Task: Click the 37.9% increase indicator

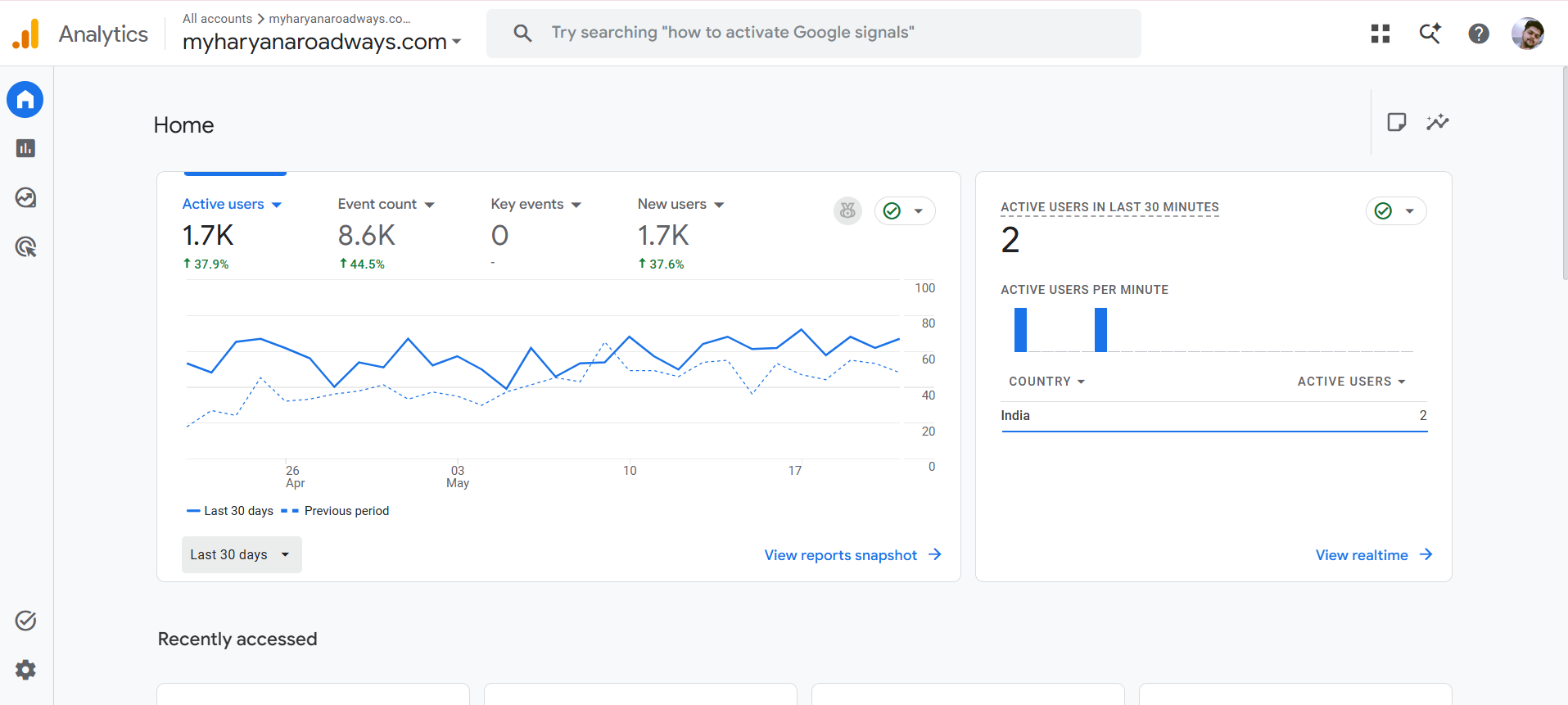Action: 206,264
